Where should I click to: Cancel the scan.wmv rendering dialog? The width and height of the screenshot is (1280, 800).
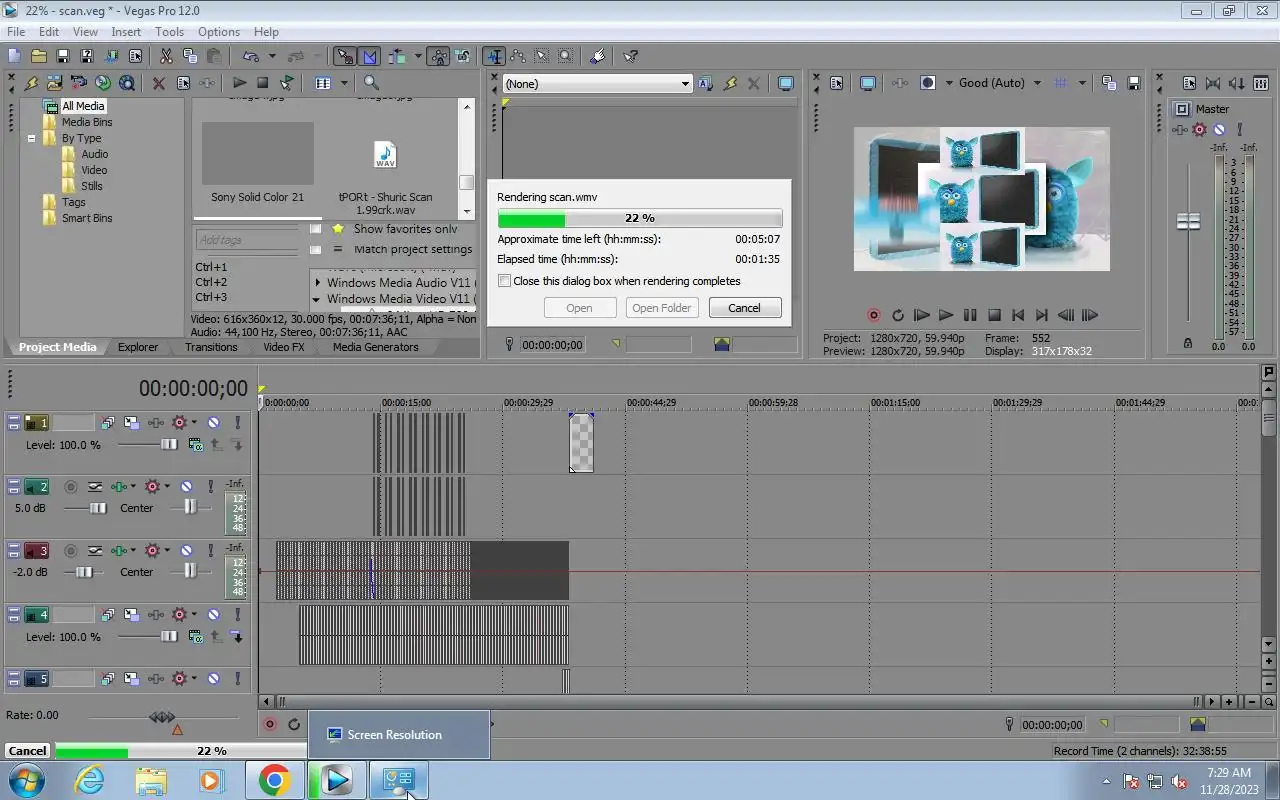click(x=744, y=308)
